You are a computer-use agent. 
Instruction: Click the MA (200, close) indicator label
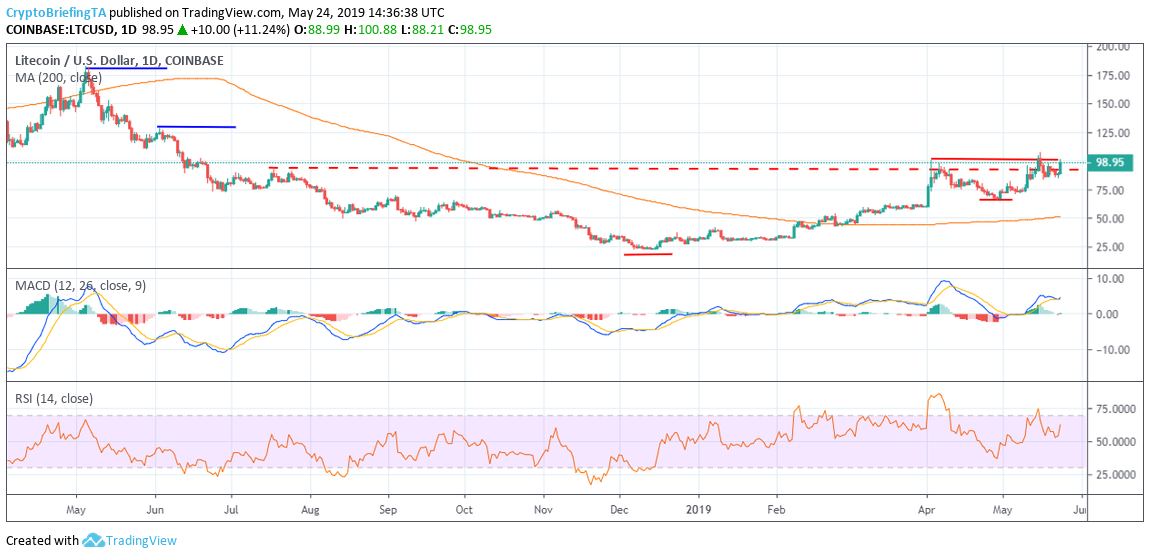coord(59,76)
